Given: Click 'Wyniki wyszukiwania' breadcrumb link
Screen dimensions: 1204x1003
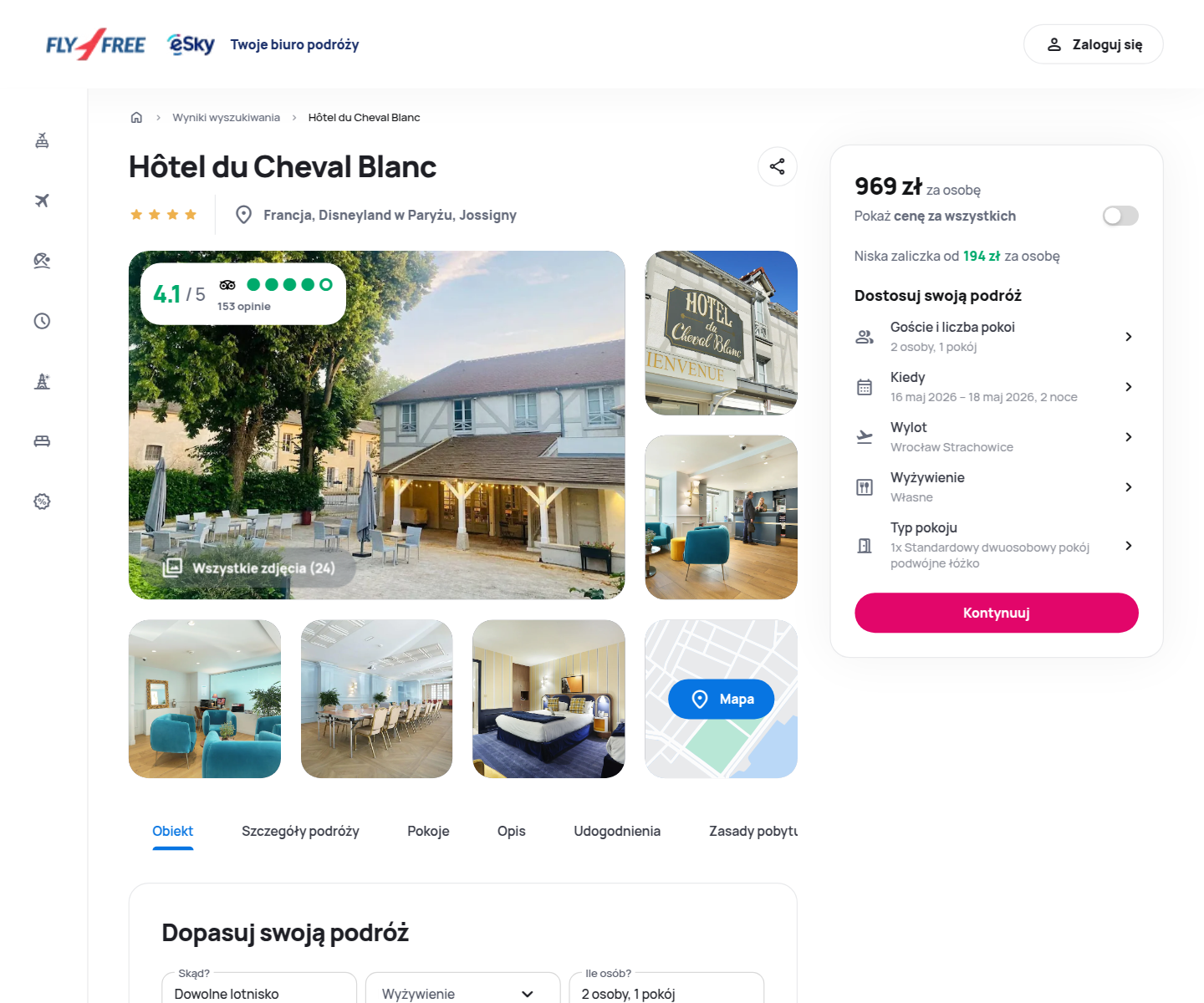Looking at the screenshot, I should coord(226,117).
